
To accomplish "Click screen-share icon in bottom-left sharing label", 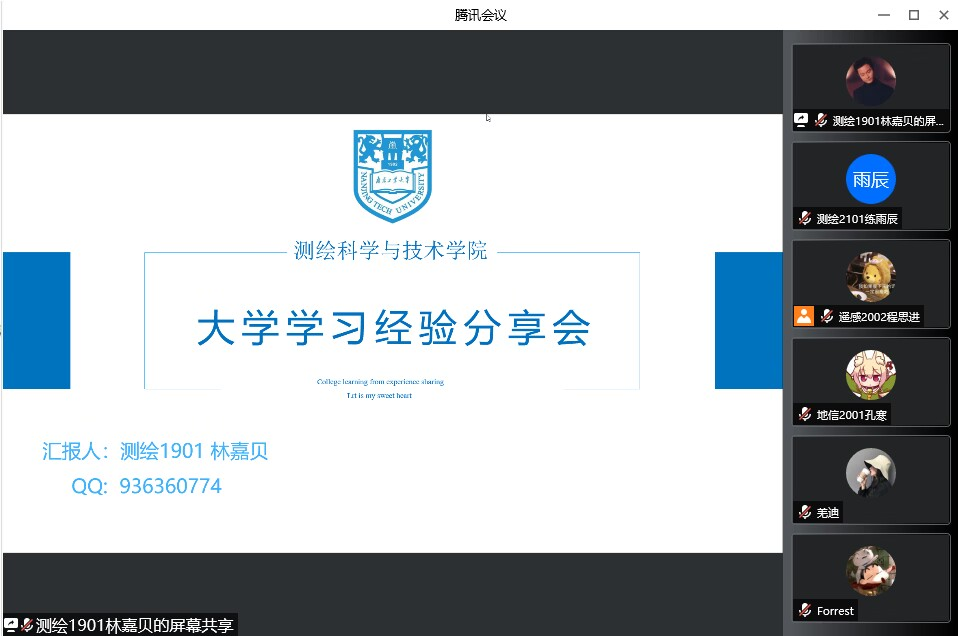I will tap(11, 626).
